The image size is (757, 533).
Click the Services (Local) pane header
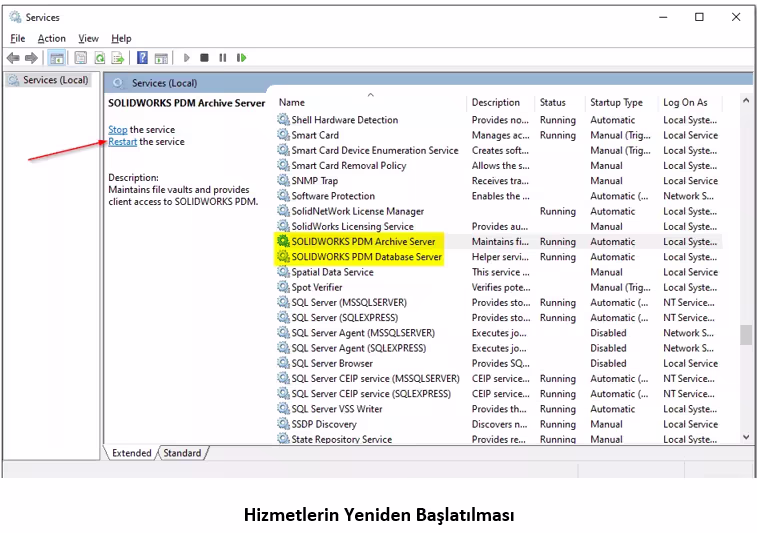164,83
